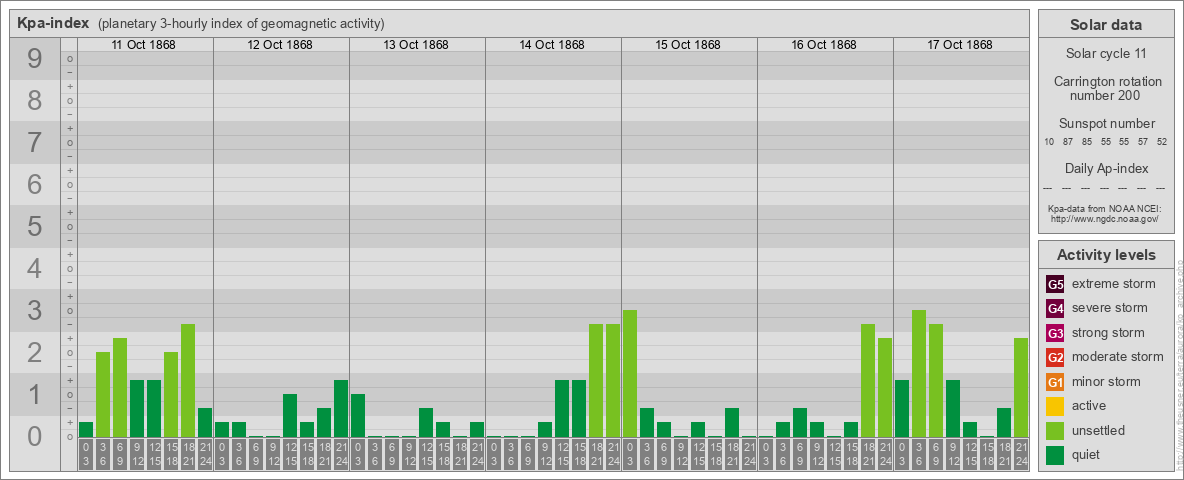Click the 'unsettled' legend label
The image size is (1184, 480).
[x=1099, y=431]
